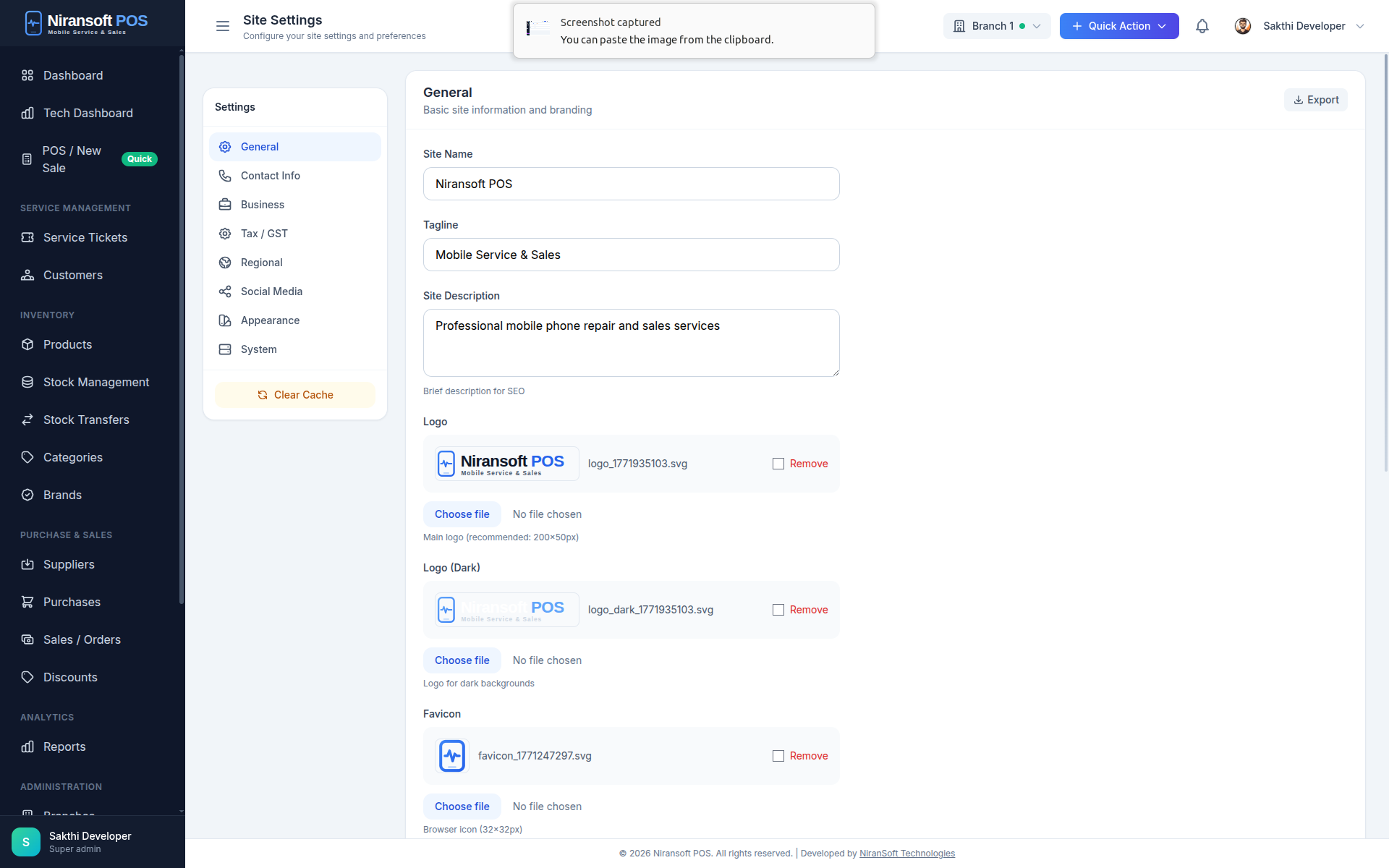Open the notifications bell icon
The image size is (1389, 868).
pyautogui.click(x=1202, y=26)
